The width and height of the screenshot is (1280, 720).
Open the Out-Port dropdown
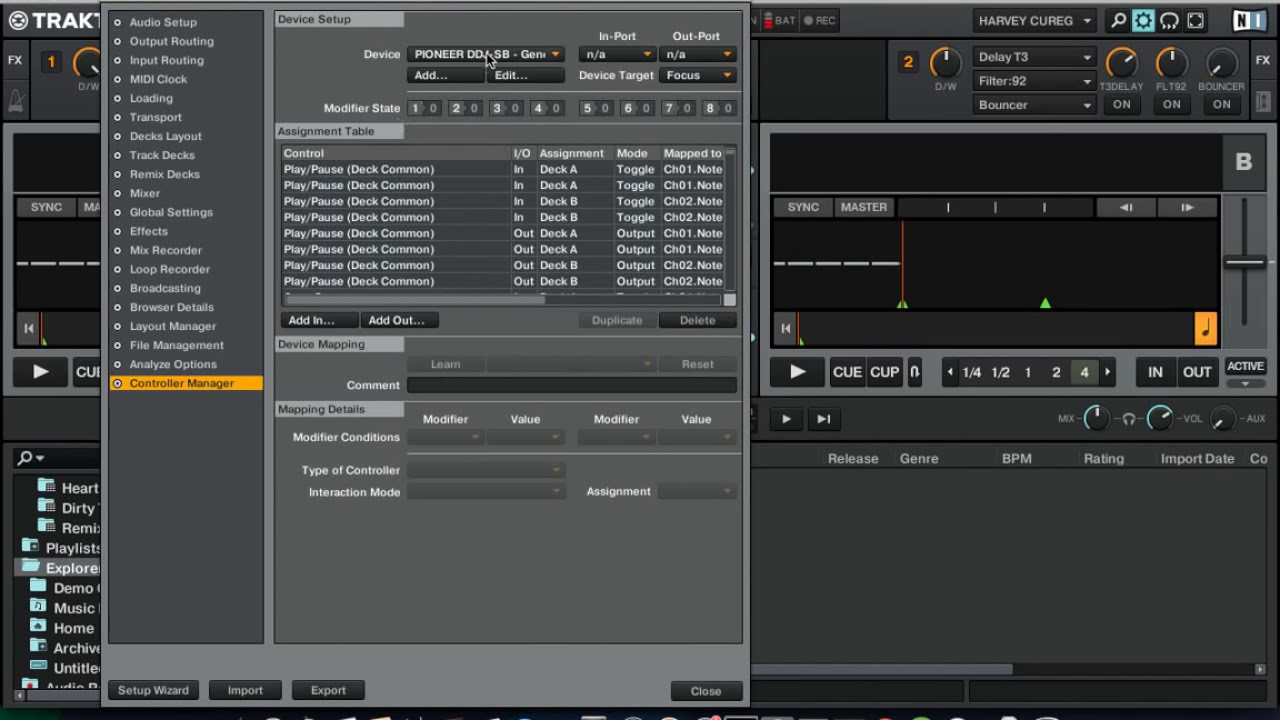click(x=697, y=54)
